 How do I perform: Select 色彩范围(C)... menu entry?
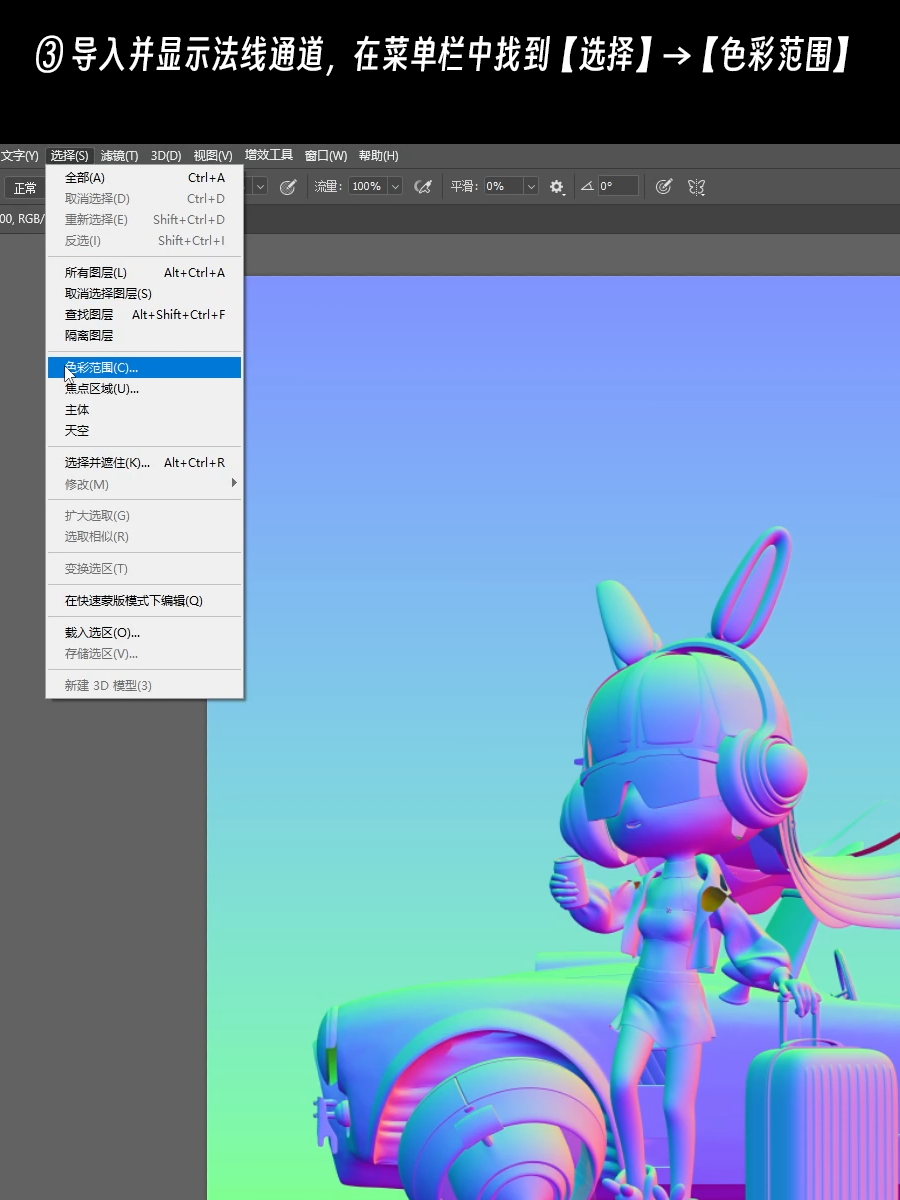[144, 368]
